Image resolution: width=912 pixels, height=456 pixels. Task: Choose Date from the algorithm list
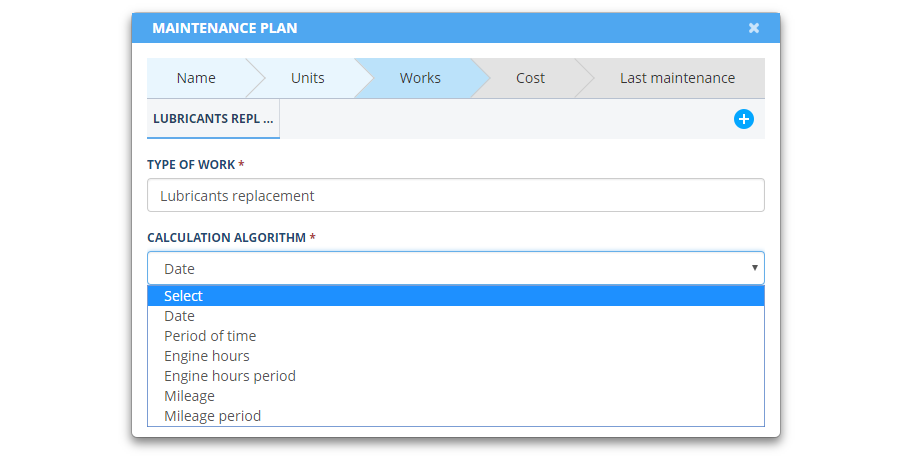(x=455, y=316)
